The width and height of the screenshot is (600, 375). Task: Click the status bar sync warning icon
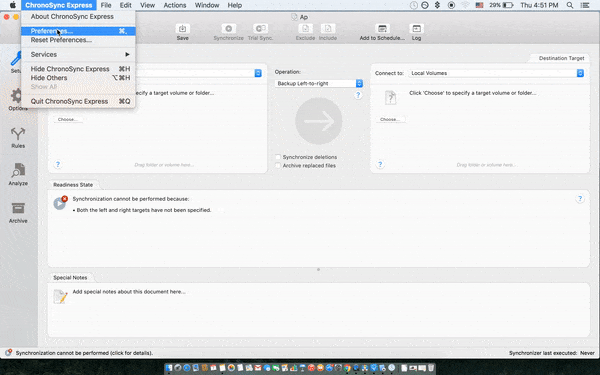click(8, 353)
